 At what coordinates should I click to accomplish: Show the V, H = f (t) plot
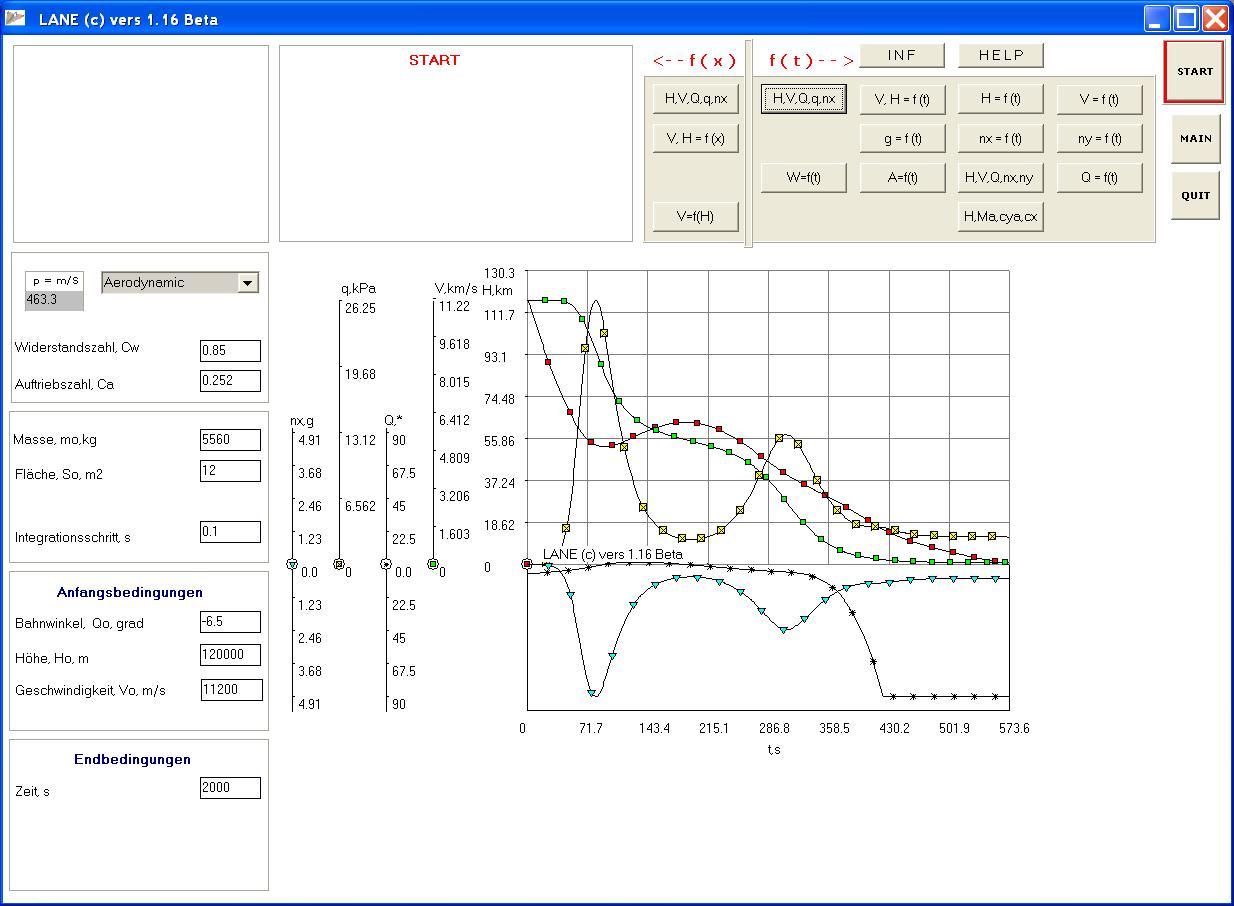pyautogui.click(x=902, y=99)
